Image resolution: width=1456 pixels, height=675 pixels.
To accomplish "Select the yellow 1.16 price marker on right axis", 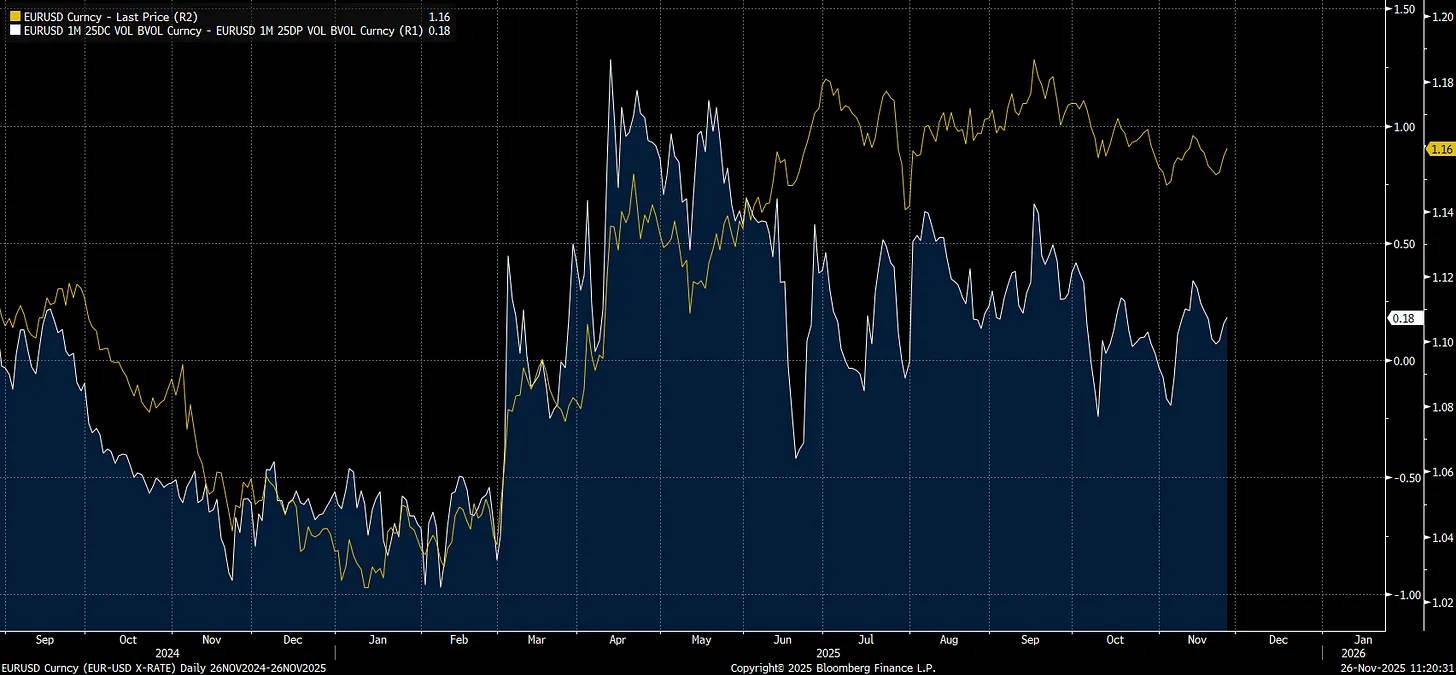I will click(1440, 149).
